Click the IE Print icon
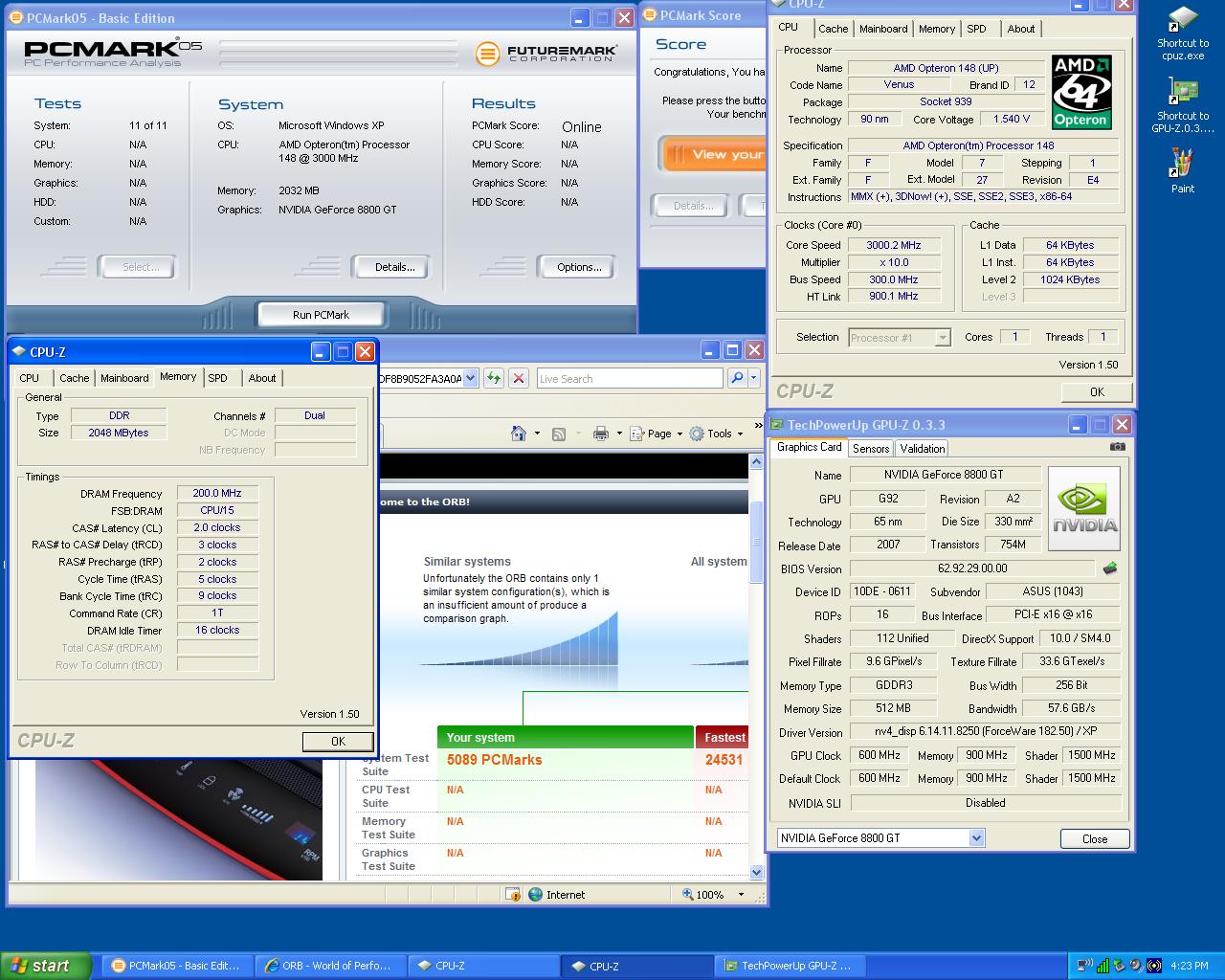1225x980 pixels. tap(600, 434)
